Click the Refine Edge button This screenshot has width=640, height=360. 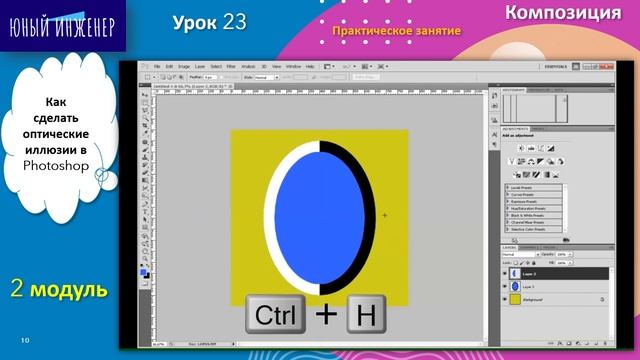(x=366, y=77)
